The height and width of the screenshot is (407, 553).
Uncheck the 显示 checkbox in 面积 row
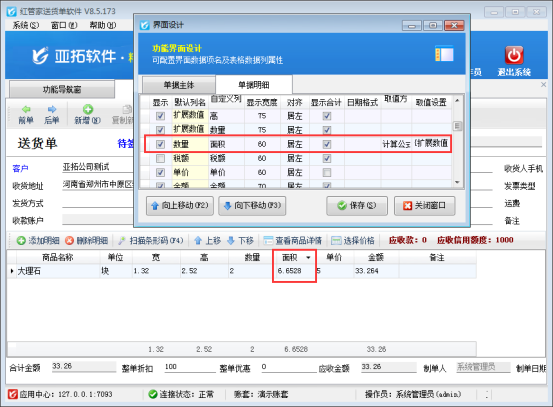click(x=160, y=144)
